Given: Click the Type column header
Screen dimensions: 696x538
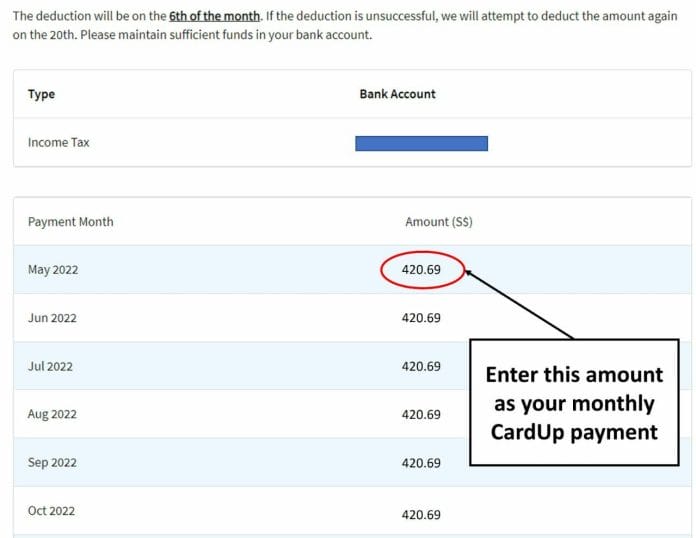Looking at the screenshot, I should (41, 94).
